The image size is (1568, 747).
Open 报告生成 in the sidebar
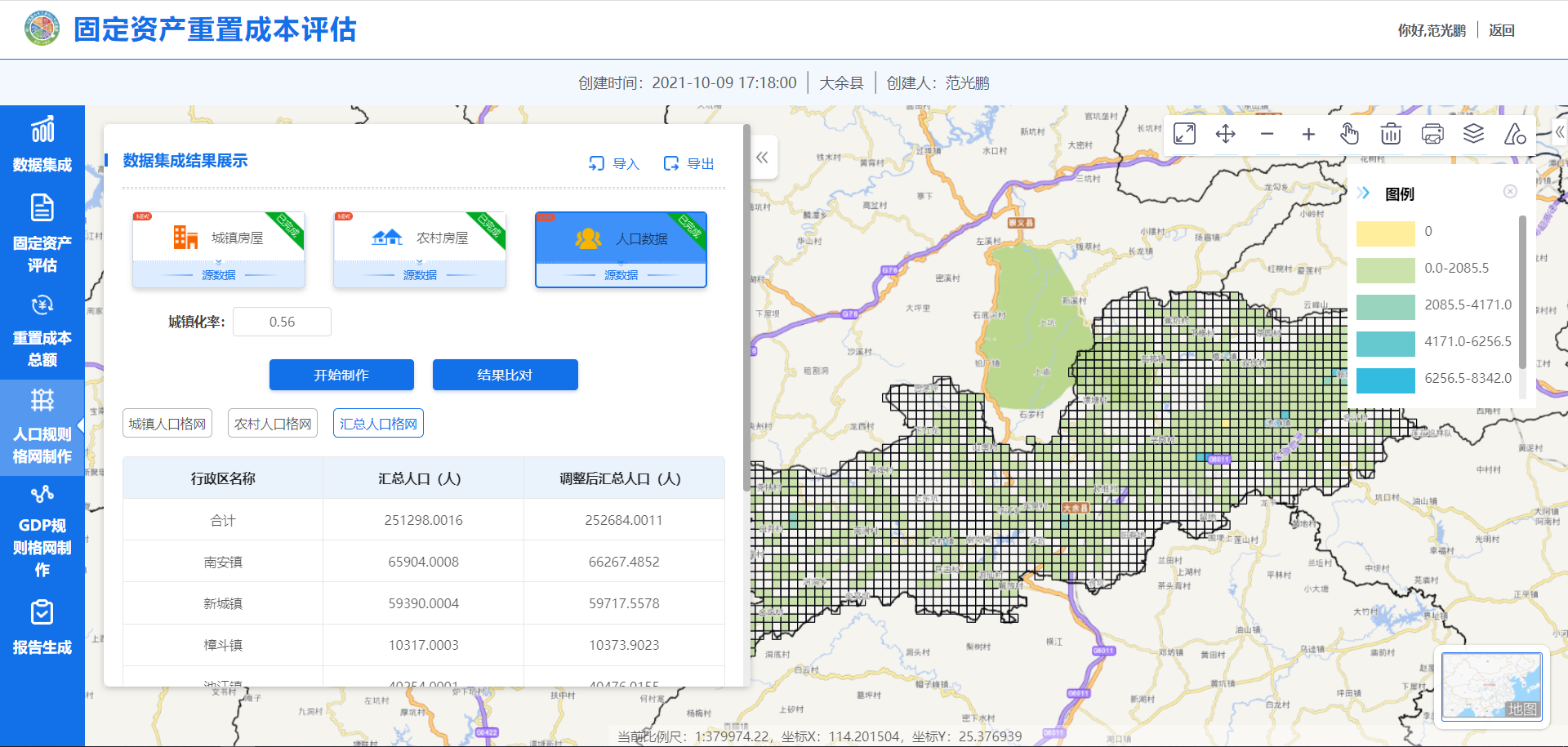(x=42, y=629)
